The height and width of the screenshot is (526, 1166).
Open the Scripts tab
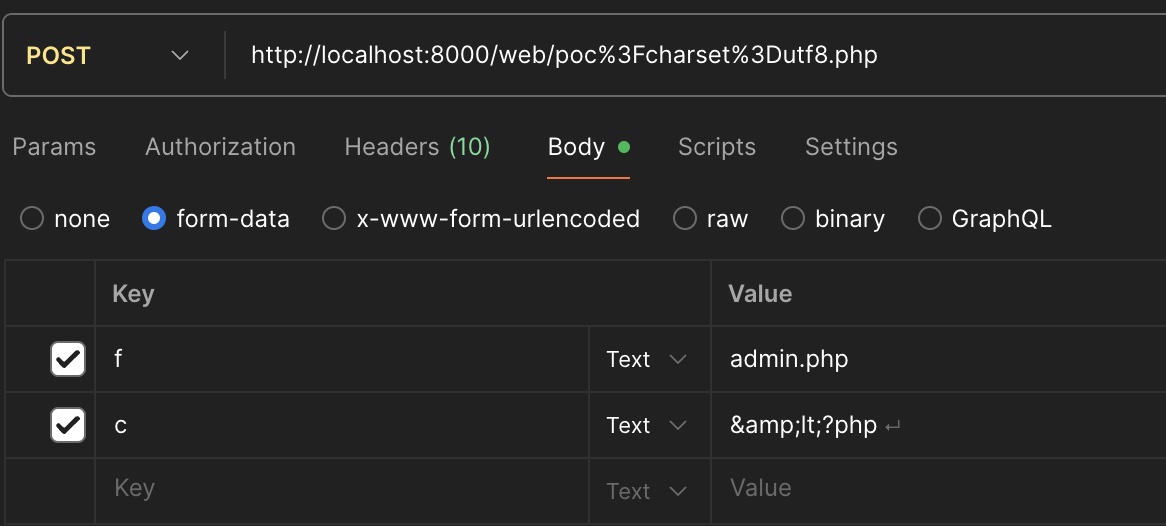(x=716, y=147)
